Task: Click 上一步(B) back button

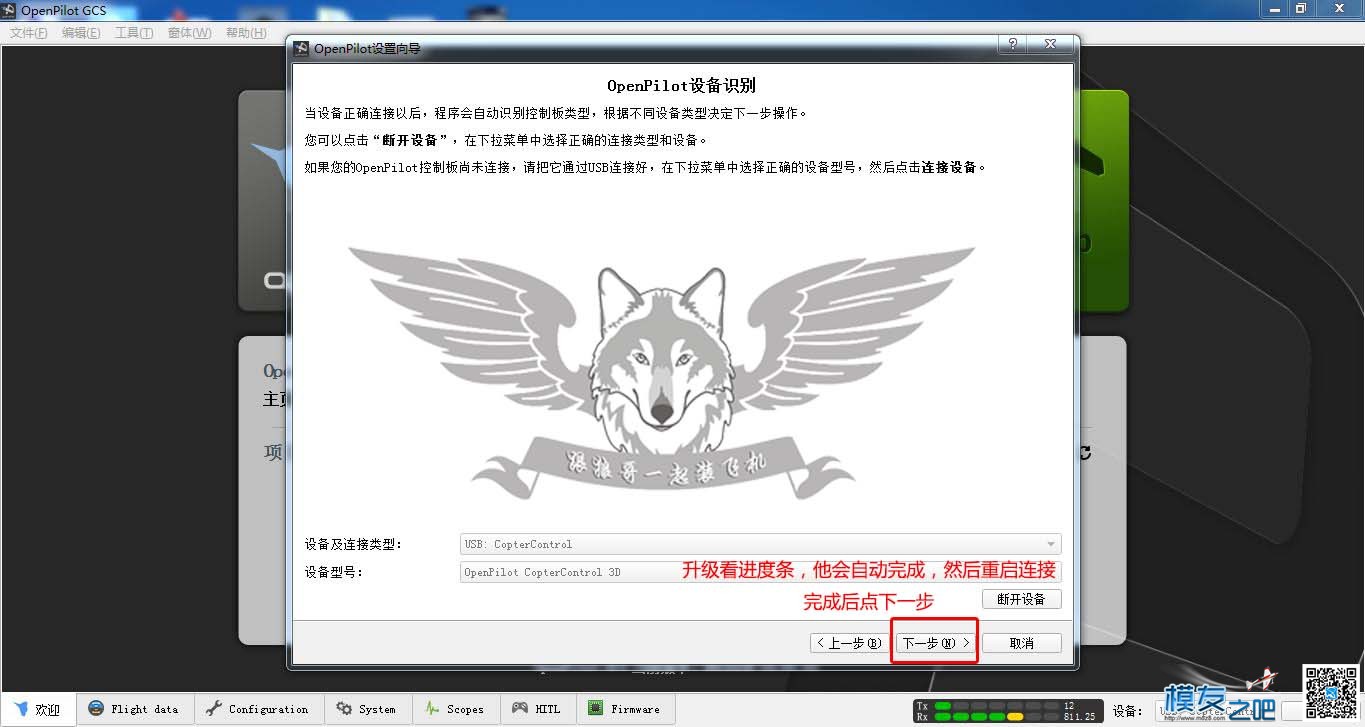Action: click(x=849, y=643)
